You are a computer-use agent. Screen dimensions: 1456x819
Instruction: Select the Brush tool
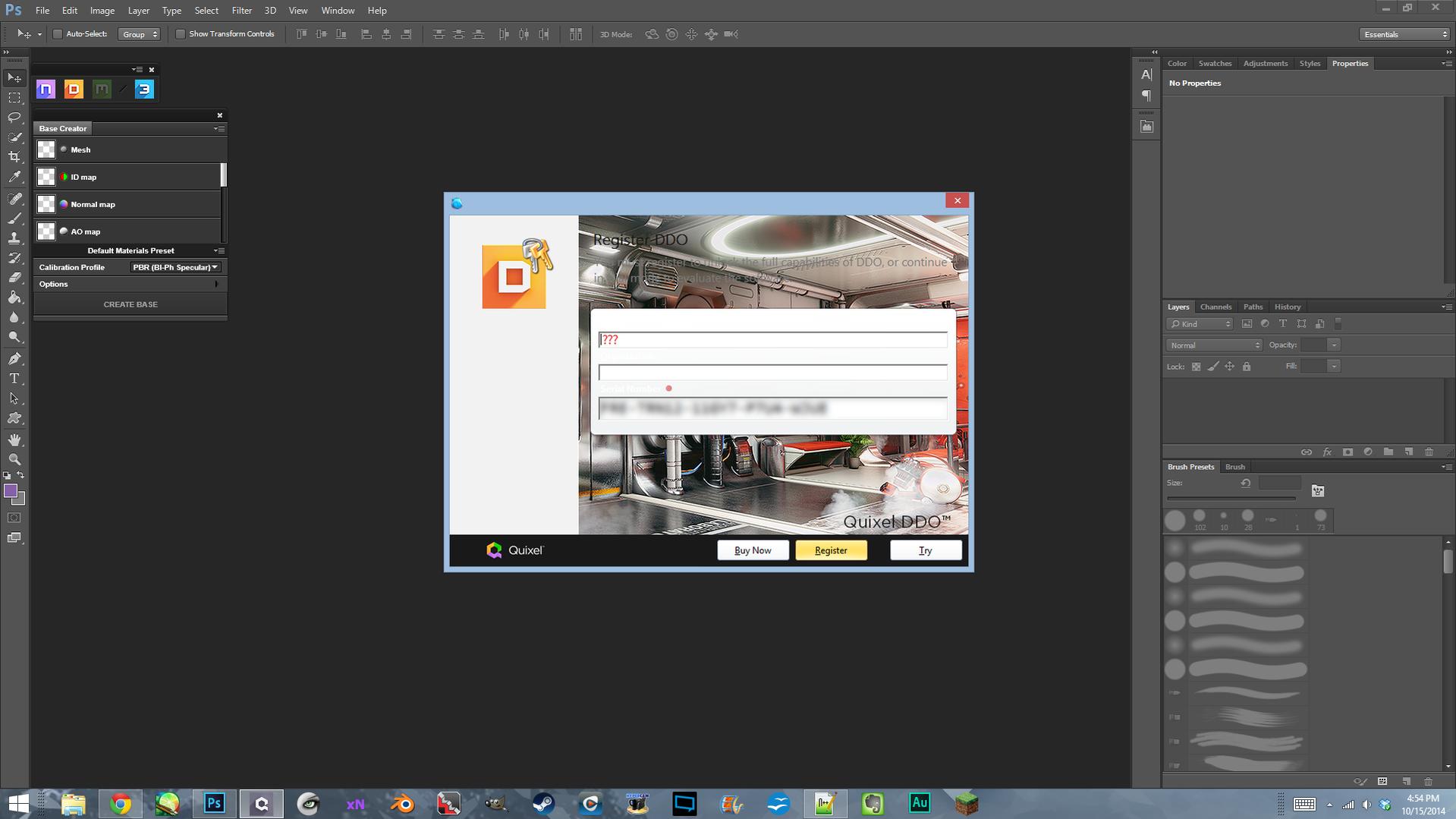click(x=14, y=219)
